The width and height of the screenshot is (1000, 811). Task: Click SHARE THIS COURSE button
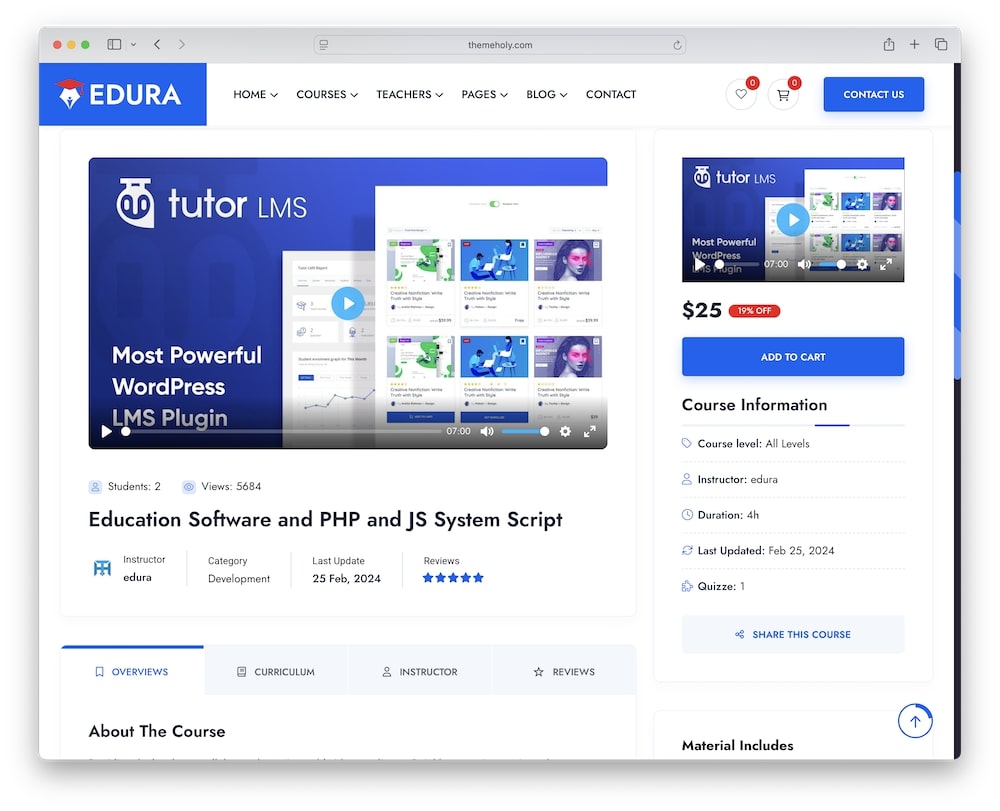[793, 634]
